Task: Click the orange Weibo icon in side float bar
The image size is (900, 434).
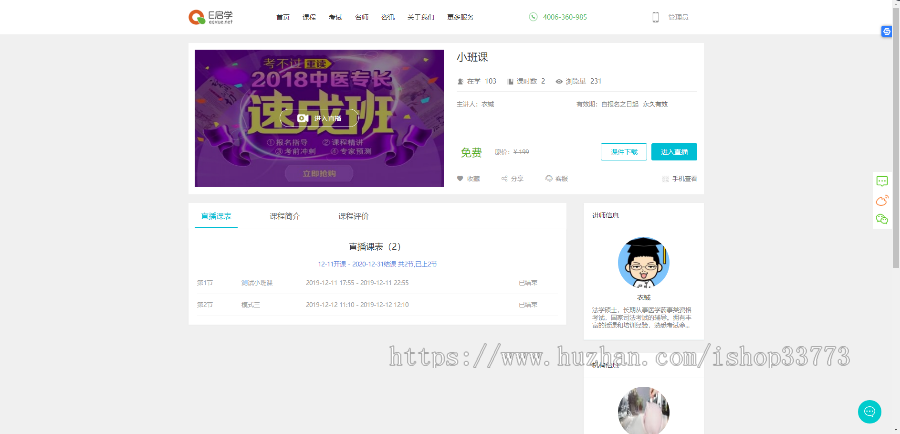Action: point(882,200)
